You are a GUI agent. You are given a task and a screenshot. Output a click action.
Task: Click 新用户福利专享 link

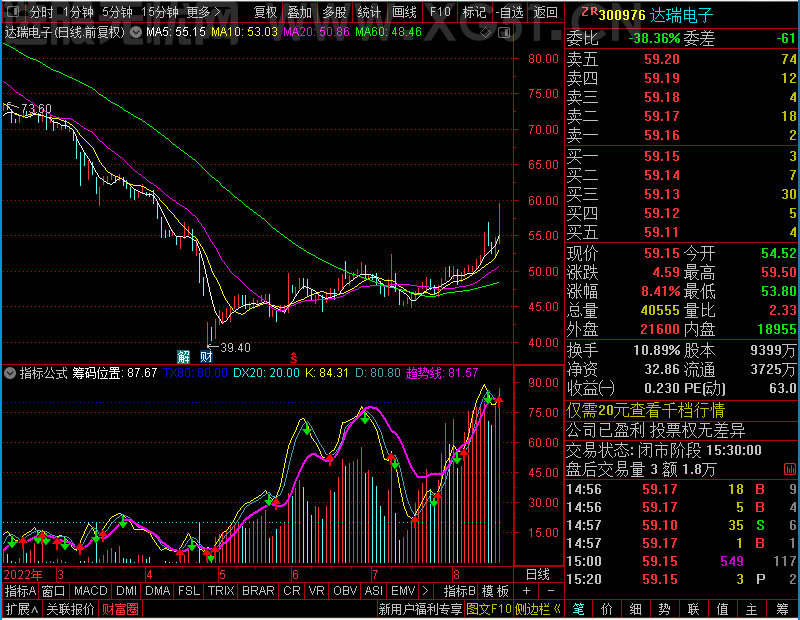pyautogui.click(x=420, y=609)
